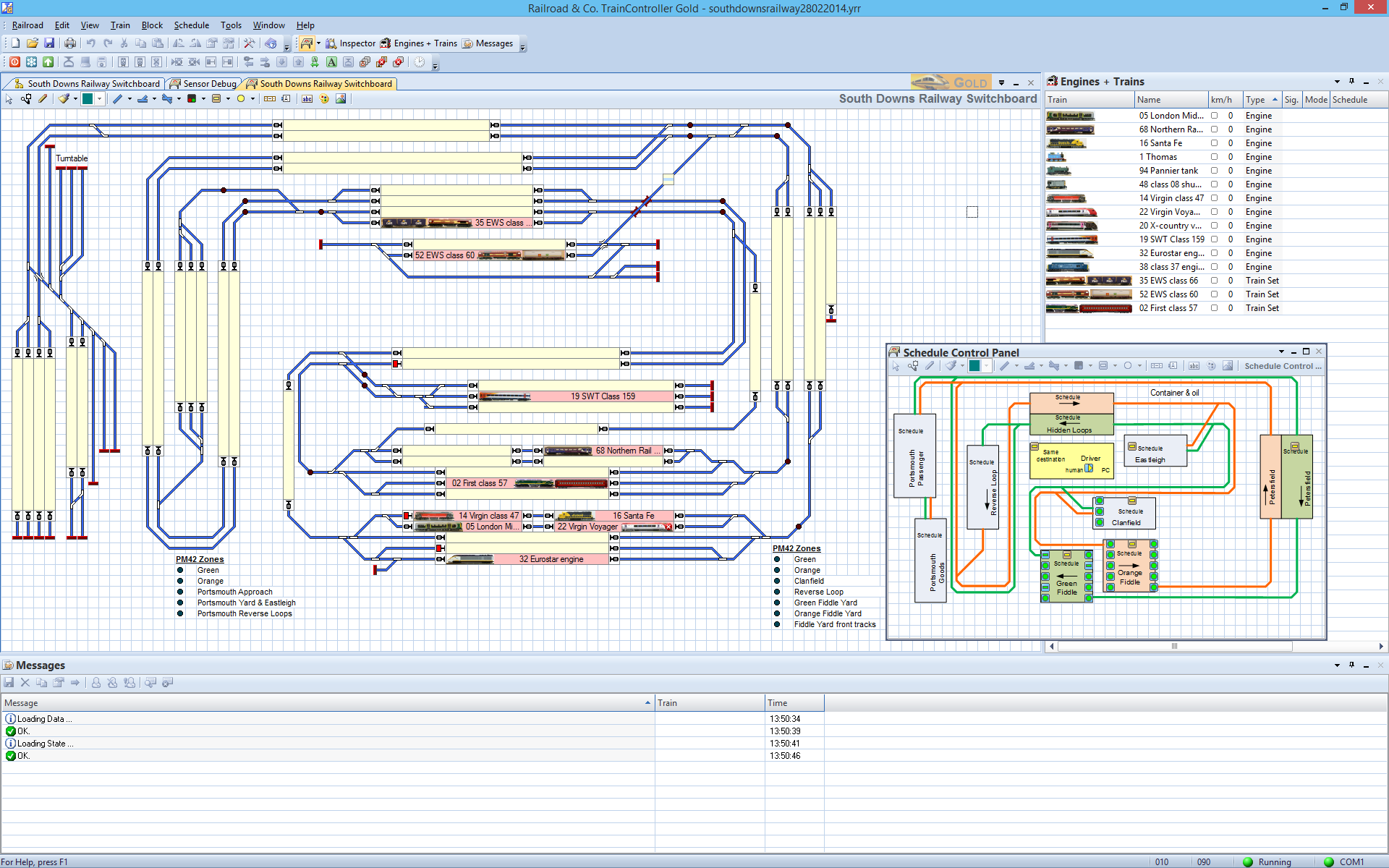The height and width of the screenshot is (868, 1389).
Task: Select the text label 'abc' tool
Action: point(307,99)
